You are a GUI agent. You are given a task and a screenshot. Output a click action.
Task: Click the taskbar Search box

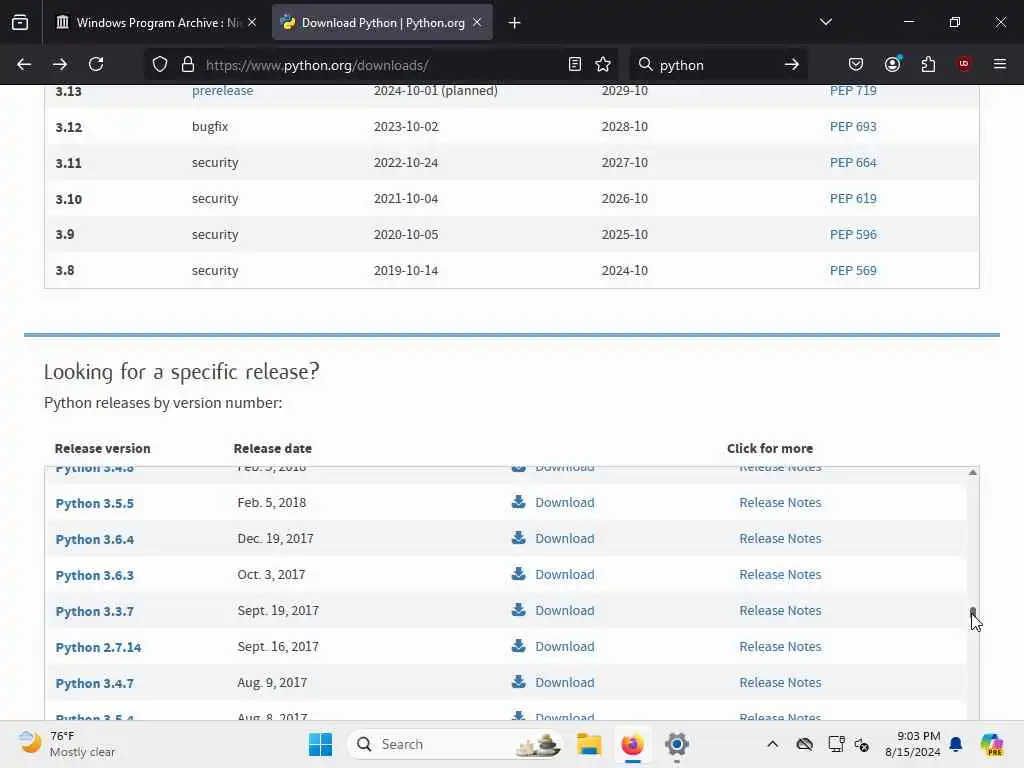(455, 744)
